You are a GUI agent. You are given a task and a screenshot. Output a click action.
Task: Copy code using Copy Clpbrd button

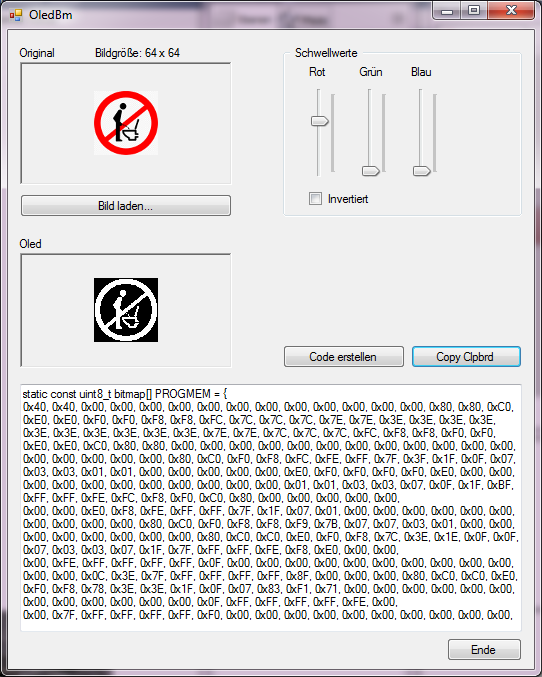pos(466,357)
